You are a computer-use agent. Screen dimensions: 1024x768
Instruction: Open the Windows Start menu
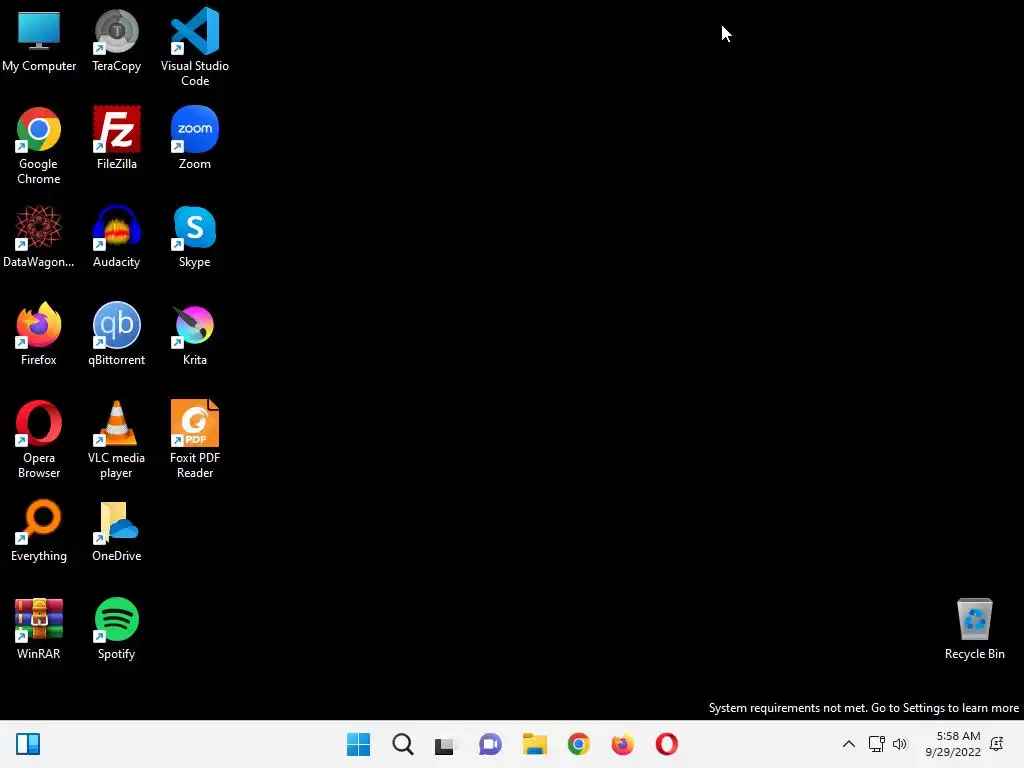pyautogui.click(x=358, y=744)
